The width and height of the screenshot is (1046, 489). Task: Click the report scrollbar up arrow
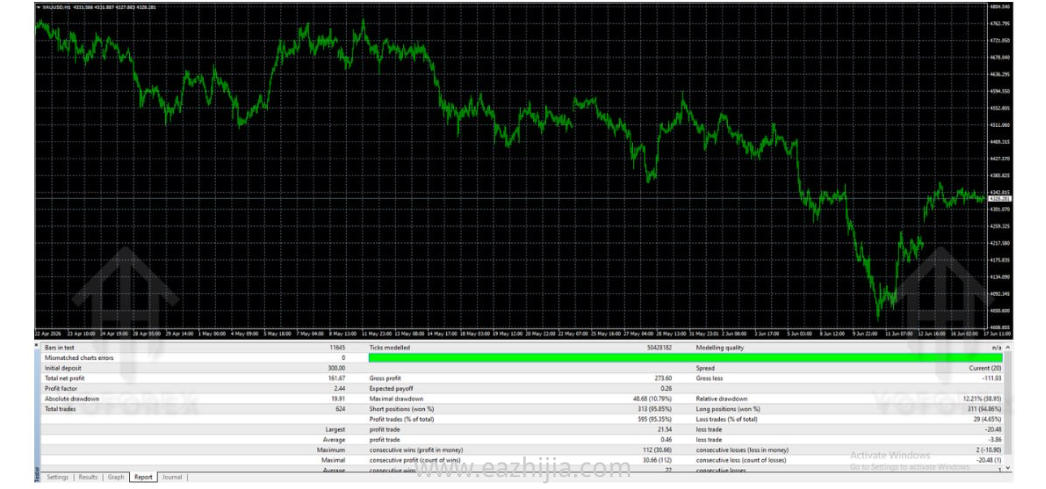click(x=1007, y=348)
